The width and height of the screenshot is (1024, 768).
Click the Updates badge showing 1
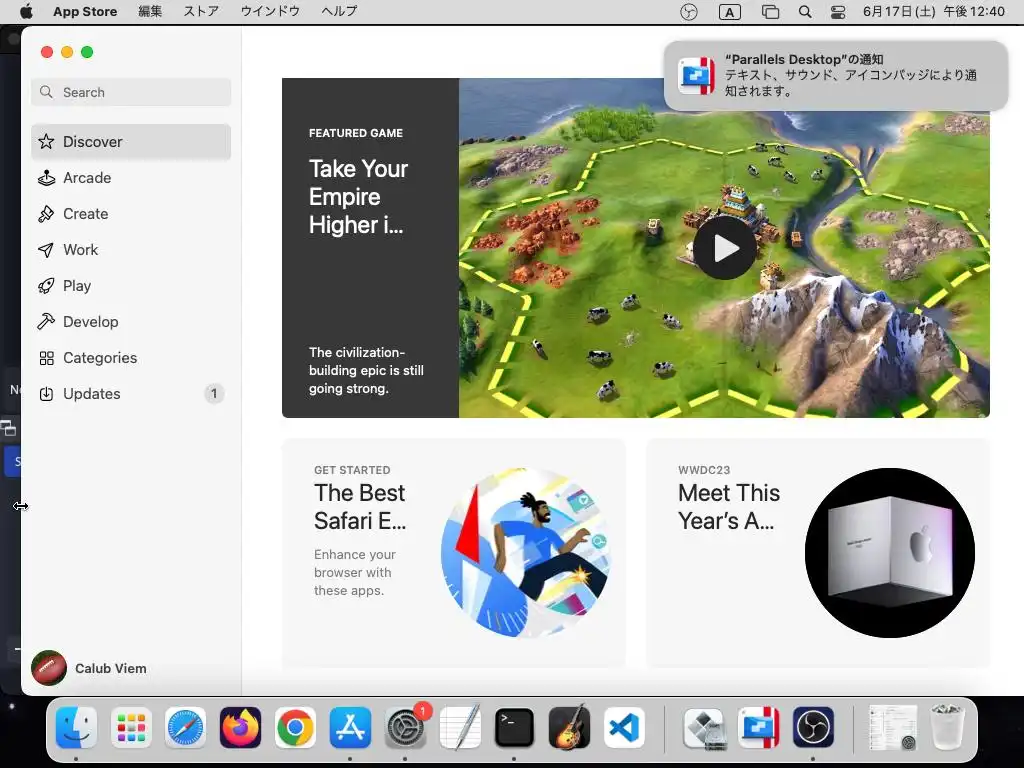click(x=214, y=394)
